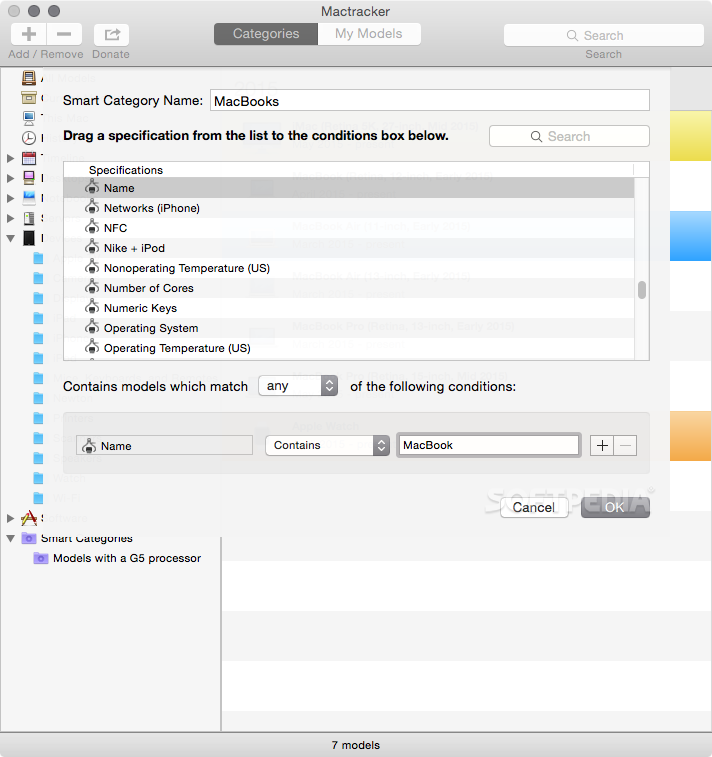Click the specifications Search field

569,136
